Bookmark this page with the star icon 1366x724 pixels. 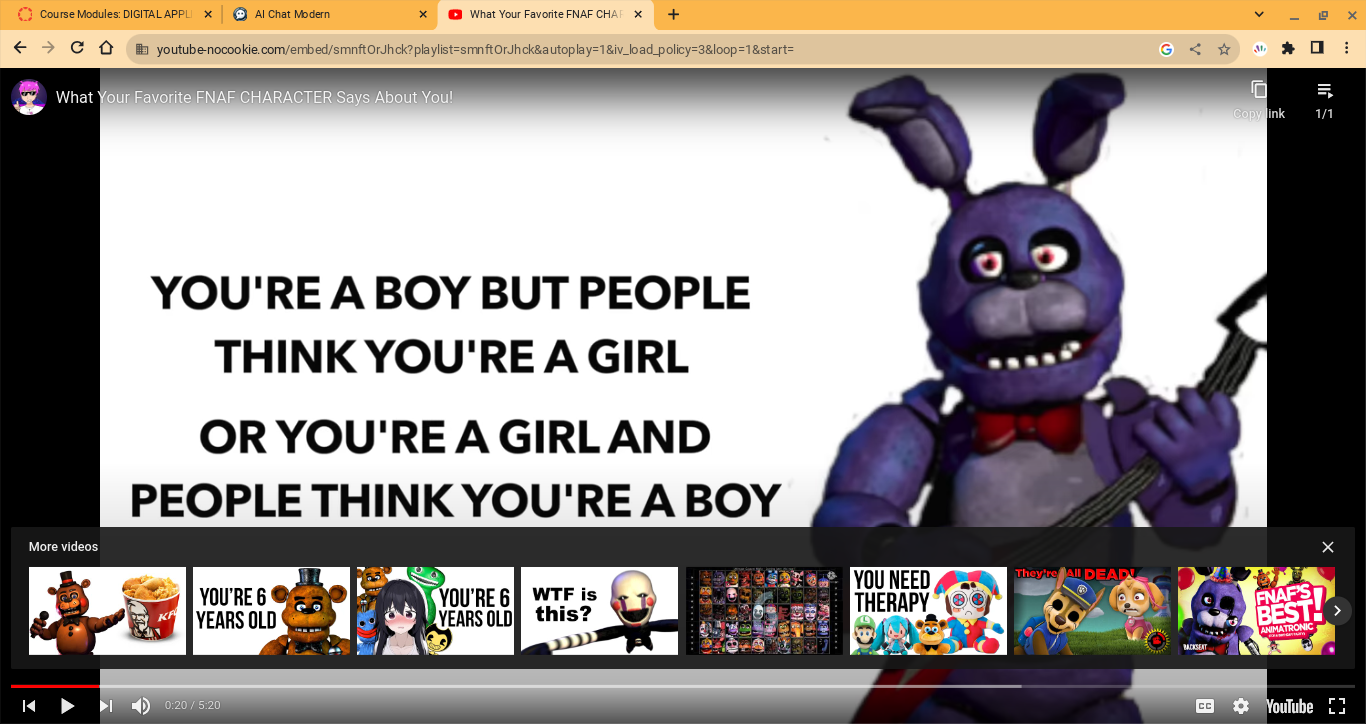coord(1224,49)
